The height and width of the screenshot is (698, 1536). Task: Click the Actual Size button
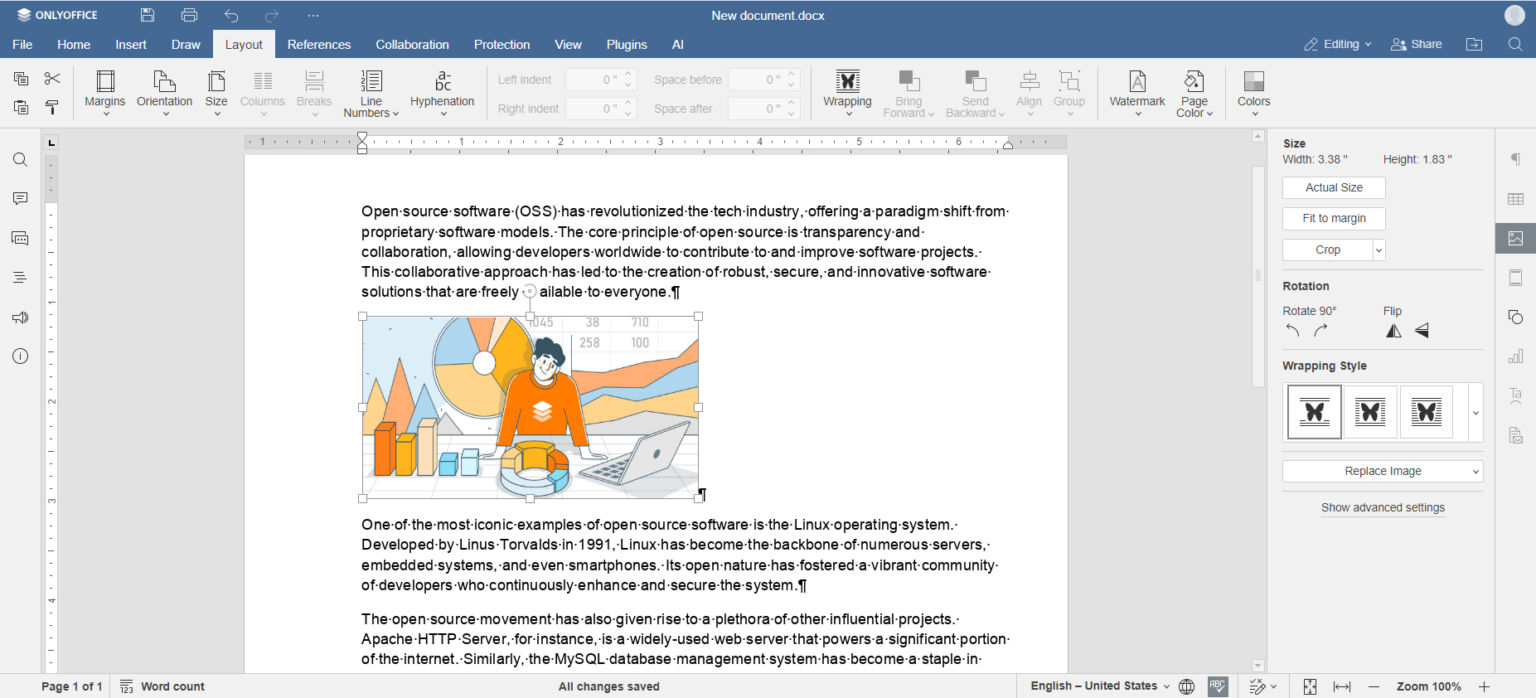coord(1333,187)
